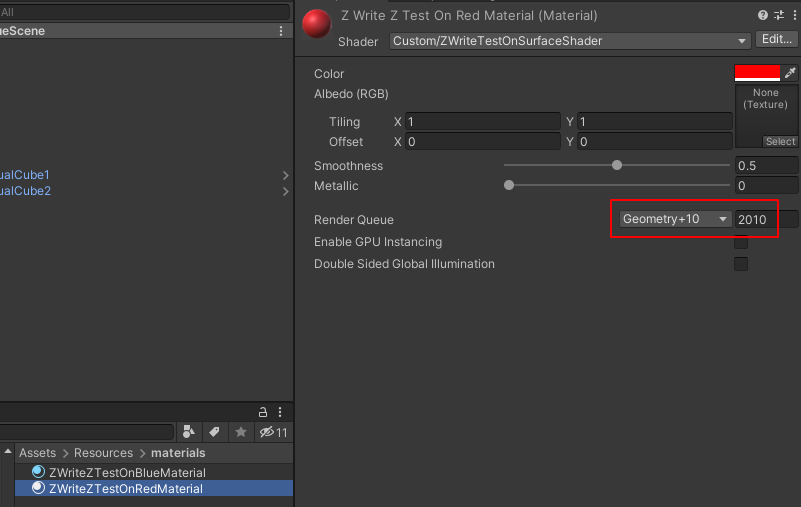Screen dimensions: 801x507
Task: Click the shader Edit button
Action: tap(776, 39)
